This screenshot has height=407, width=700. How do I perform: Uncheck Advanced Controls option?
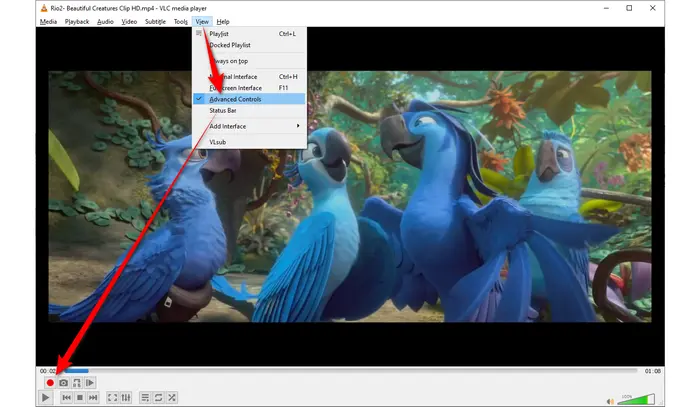249,99
